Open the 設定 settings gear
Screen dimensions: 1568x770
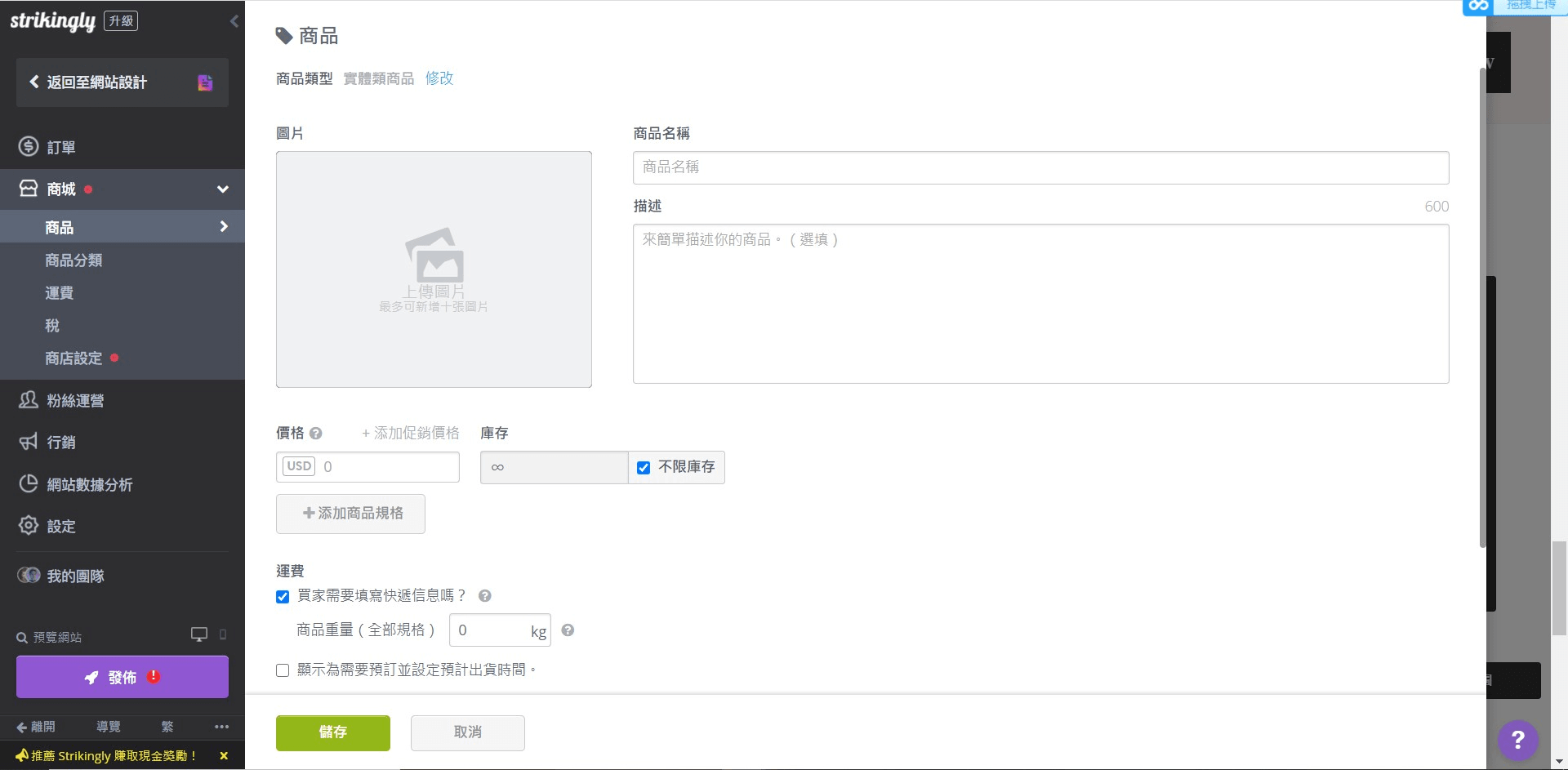pyautogui.click(x=29, y=526)
